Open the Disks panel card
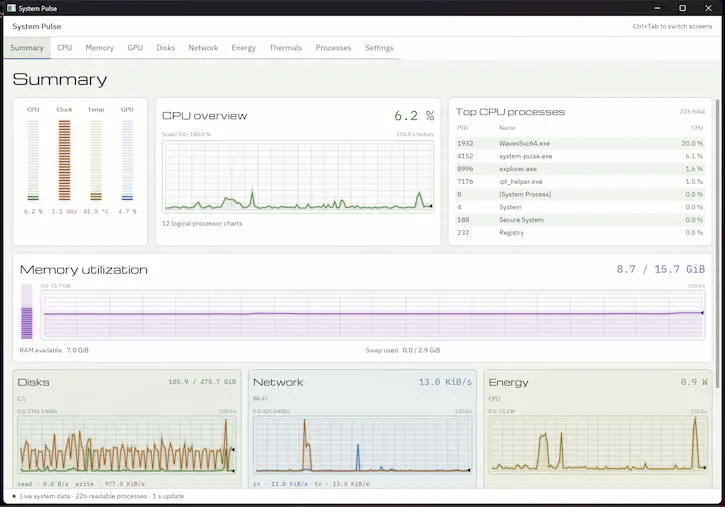The image size is (725, 507). click(x=127, y=428)
